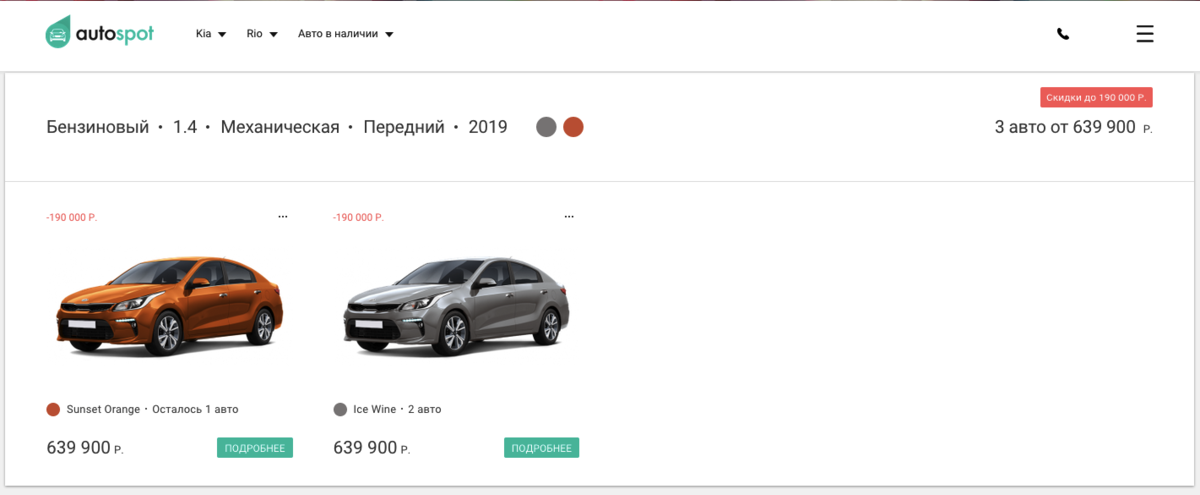Click the Скидки до 190 000 Р. badge

[x=1097, y=97]
